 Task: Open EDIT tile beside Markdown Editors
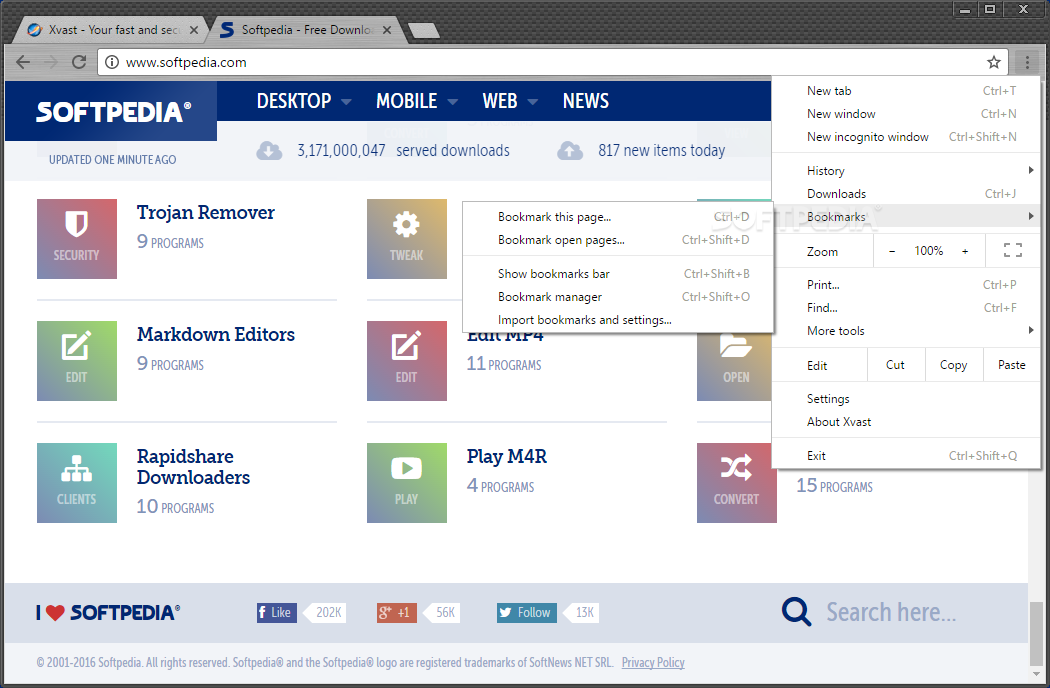pyautogui.click(x=77, y=360)
